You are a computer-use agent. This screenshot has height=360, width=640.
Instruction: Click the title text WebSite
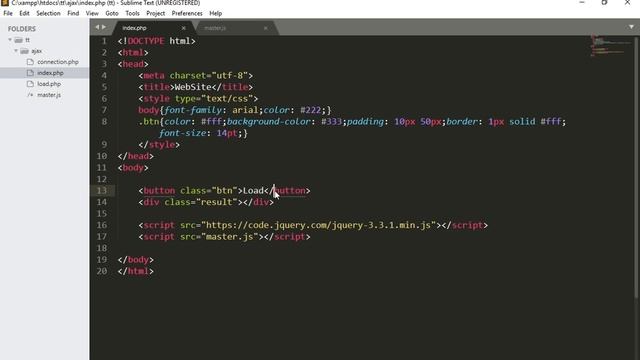tap(193, 87)
